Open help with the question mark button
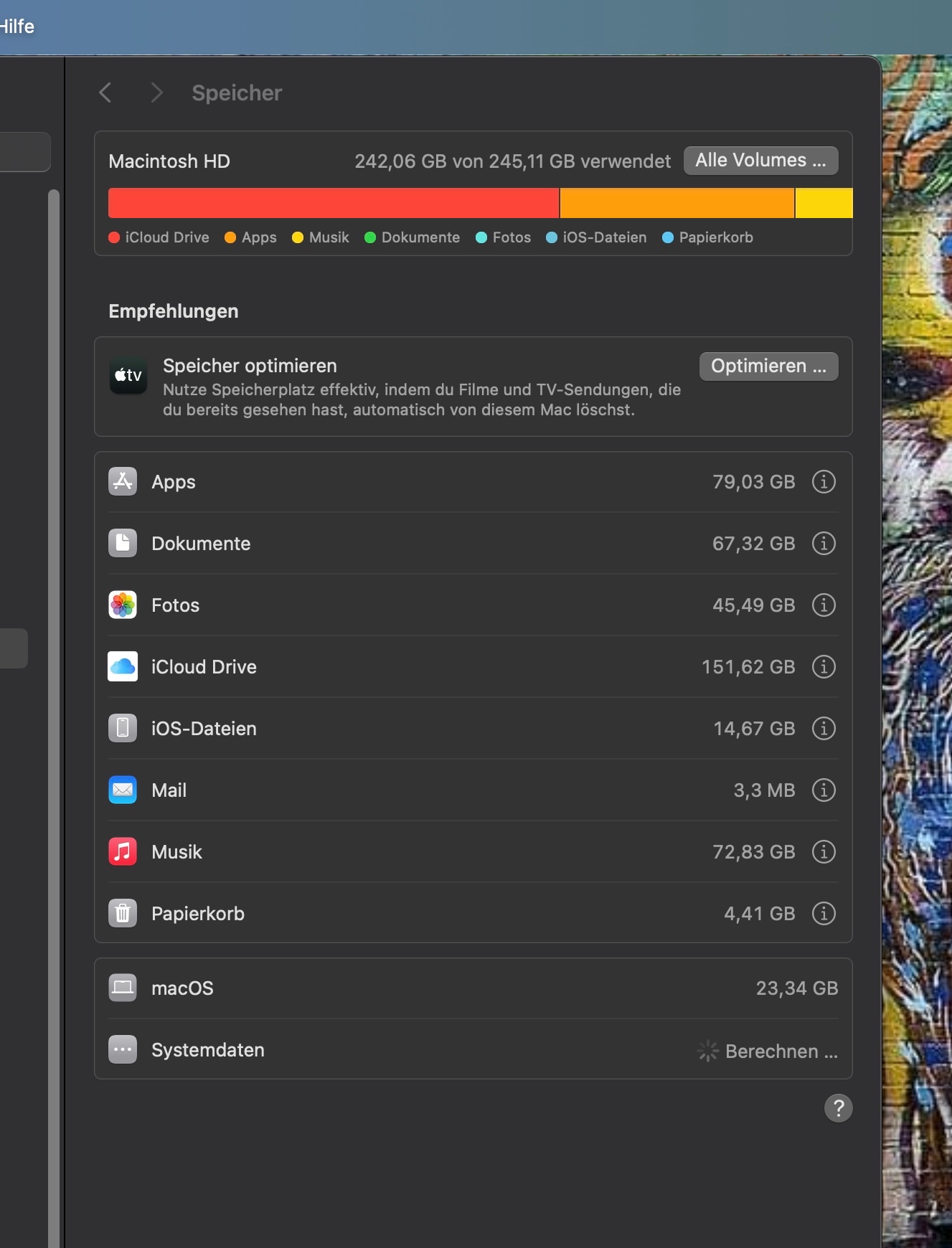 pyautogui.click(x=838, y=1108)
